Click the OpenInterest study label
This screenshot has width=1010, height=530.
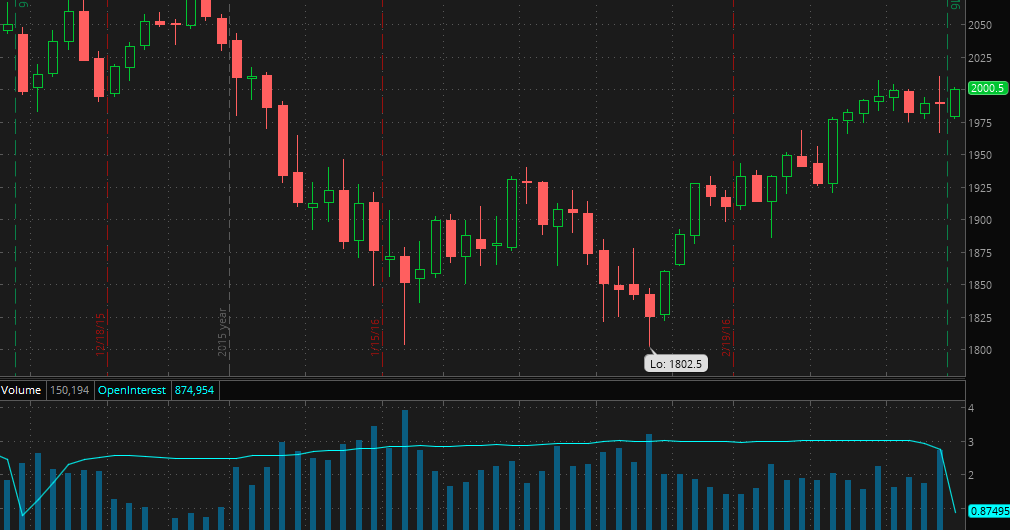pyautogui.click(x=131, y=390)
